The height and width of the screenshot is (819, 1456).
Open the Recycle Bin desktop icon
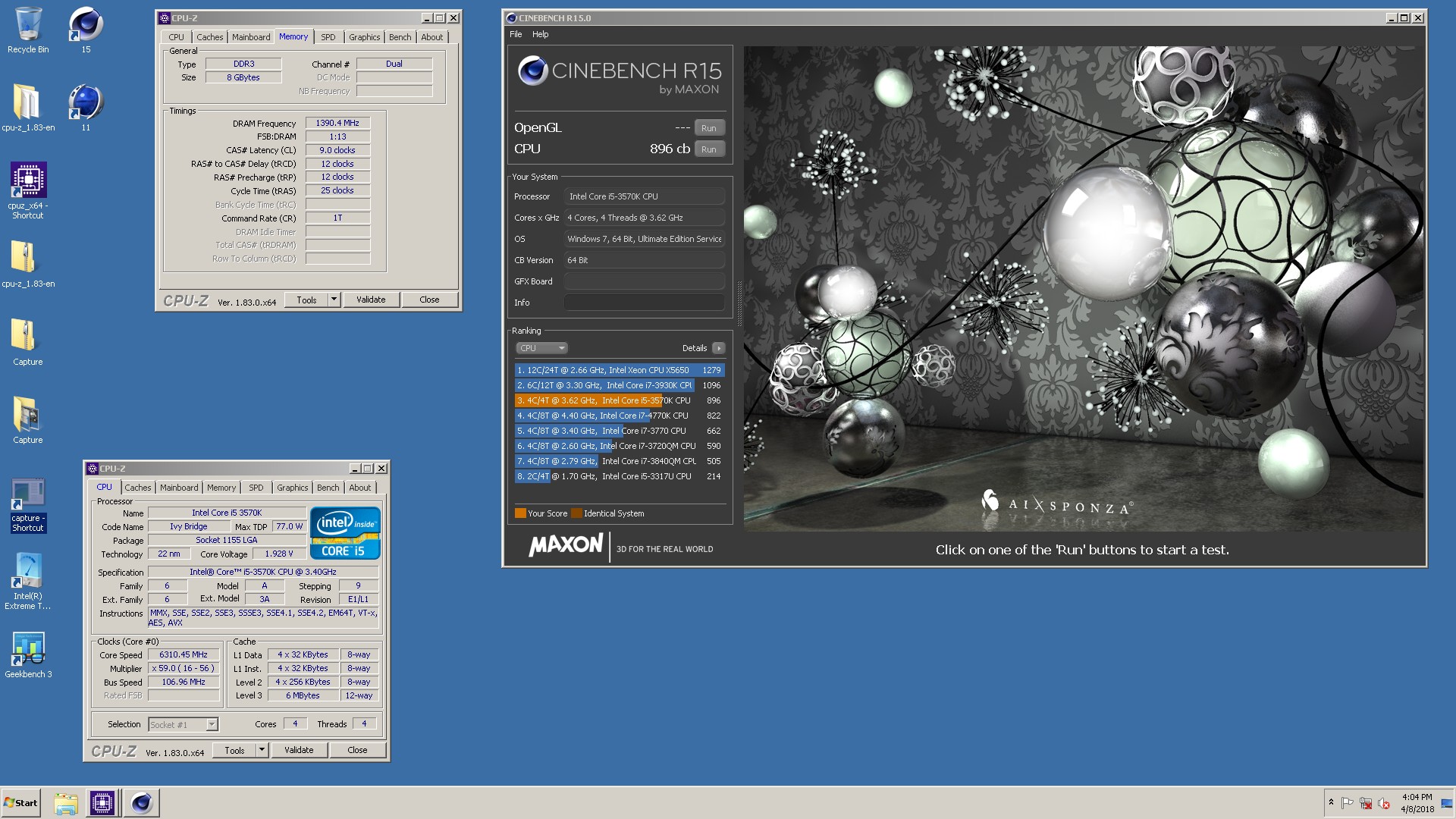pos(28,30)
